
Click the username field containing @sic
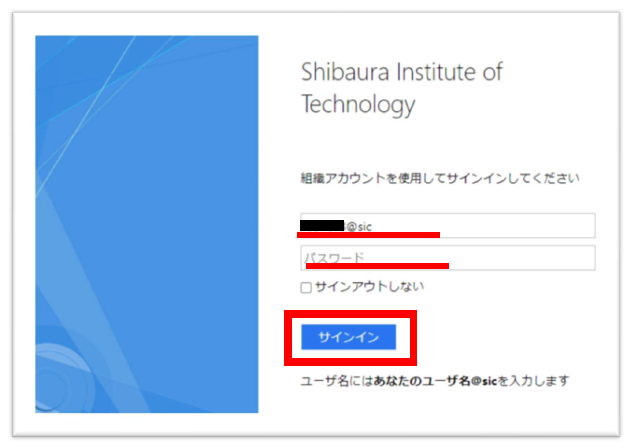448,226
